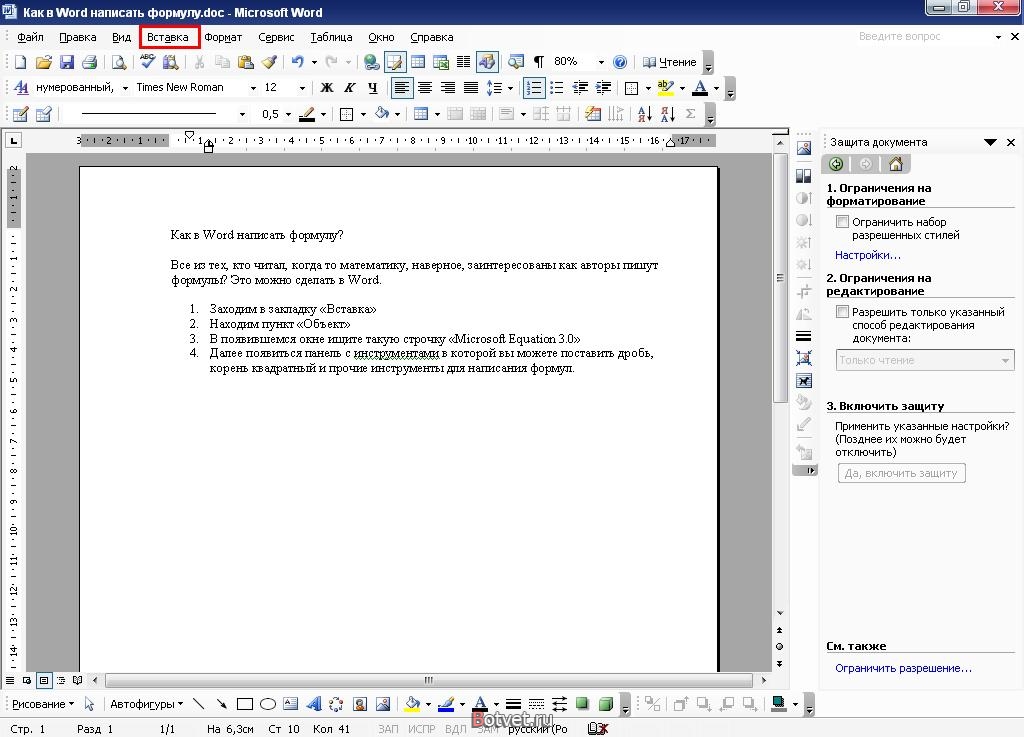Toggle paragraph marks pilcrow icon
Viewport: 1024px width, 737px height.
pyautogui.click(x=539, y=62)
